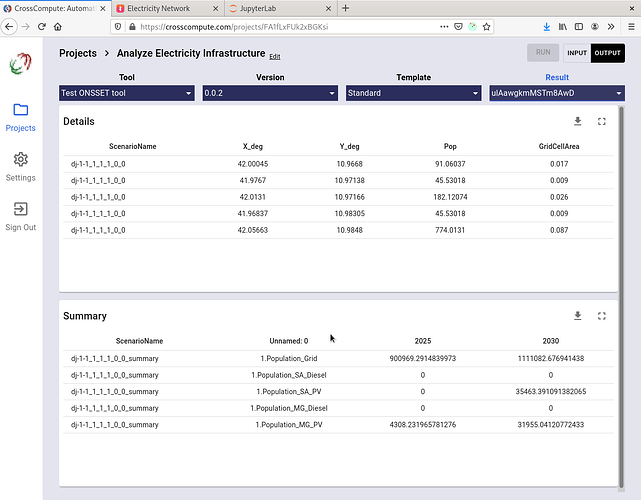Click value 900969.2914839973
This screenshot has height=500, width=641.
tap(423, 359)
